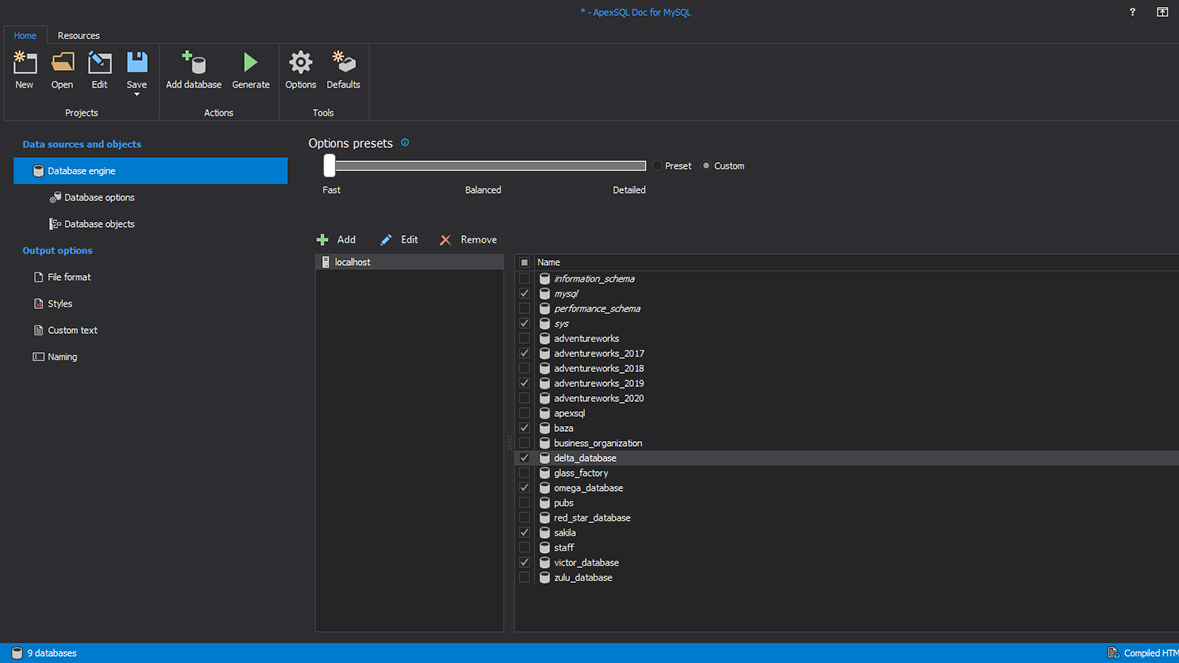Save the current project
Image resolution: width=1179 pixels, height=663 pixels.
click(136, 63)
